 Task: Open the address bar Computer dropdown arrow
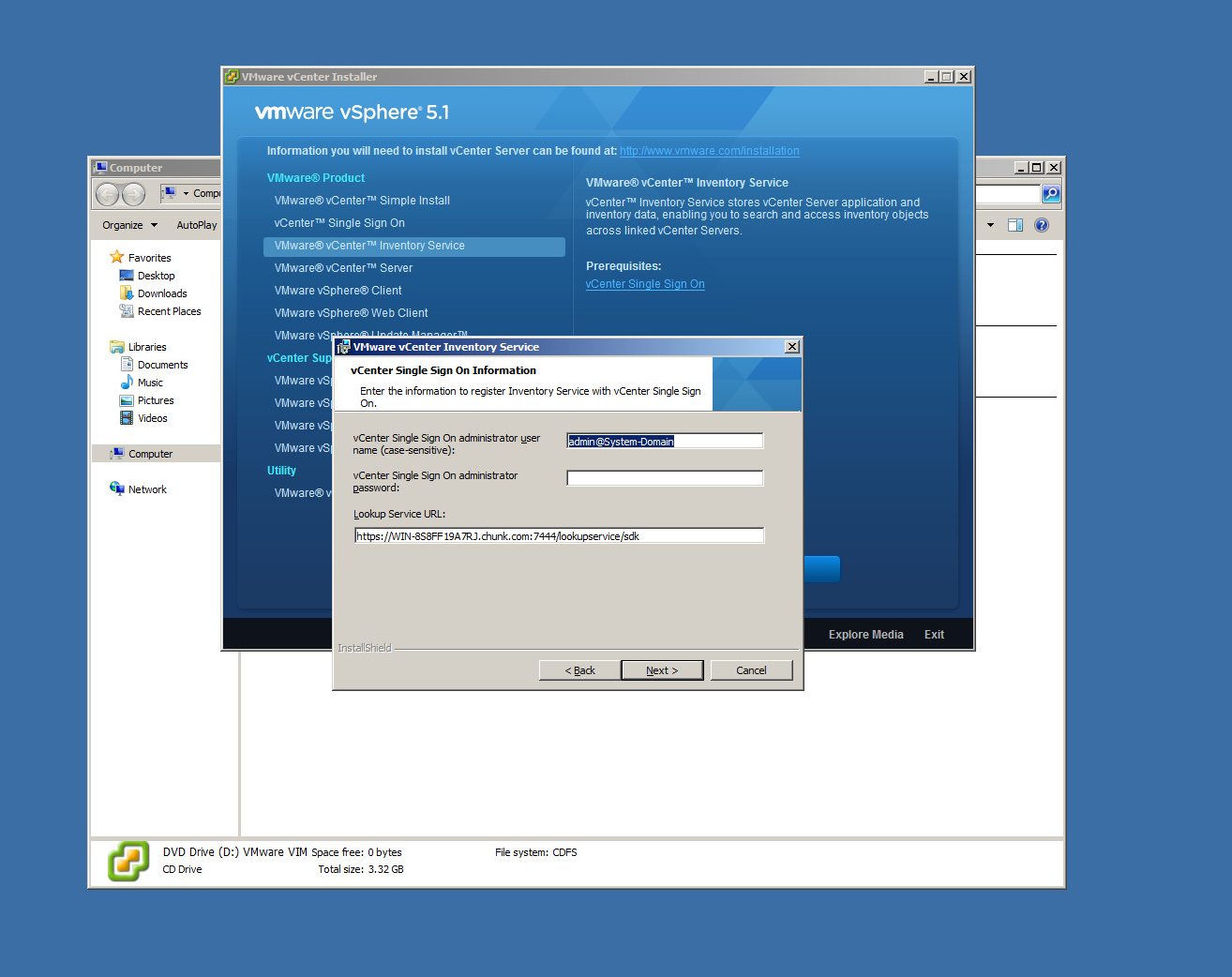click(186, 194)
